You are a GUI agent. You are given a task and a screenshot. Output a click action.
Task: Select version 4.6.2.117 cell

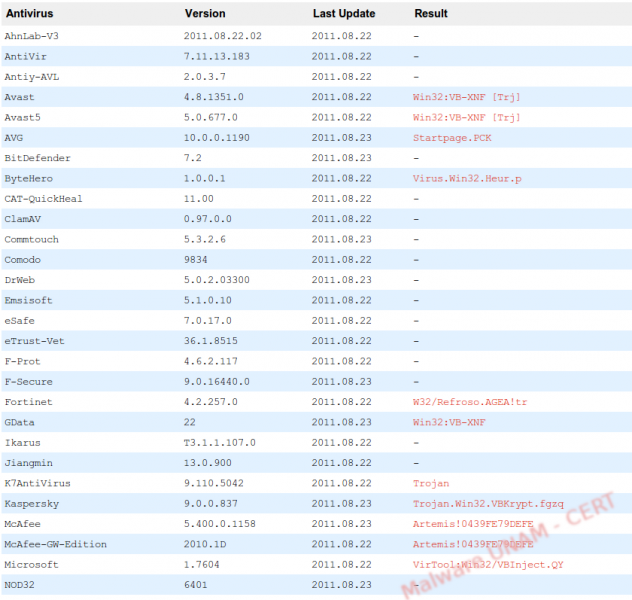point(210,361)
